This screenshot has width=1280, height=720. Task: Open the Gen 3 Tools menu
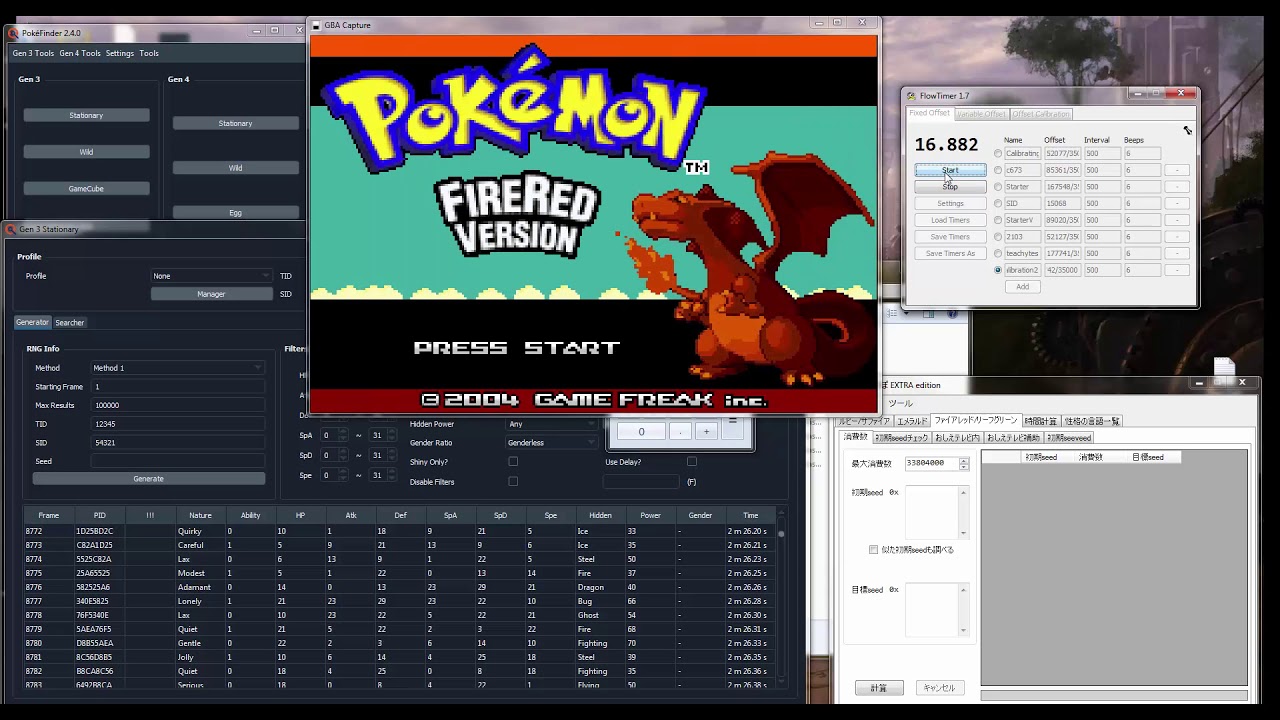click(33, 53)
